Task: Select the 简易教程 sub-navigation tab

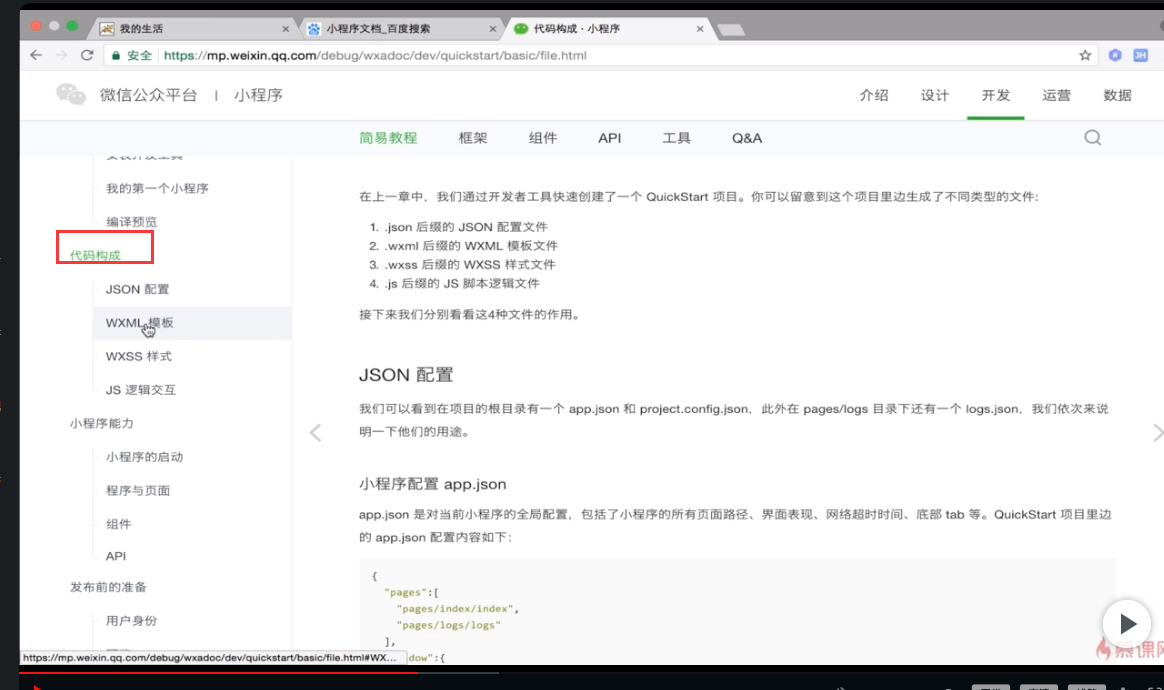Action: click(x=388, y=138)
